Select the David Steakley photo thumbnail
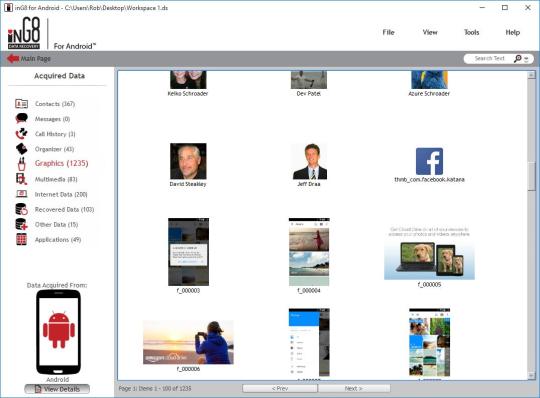 click(188, 161)
